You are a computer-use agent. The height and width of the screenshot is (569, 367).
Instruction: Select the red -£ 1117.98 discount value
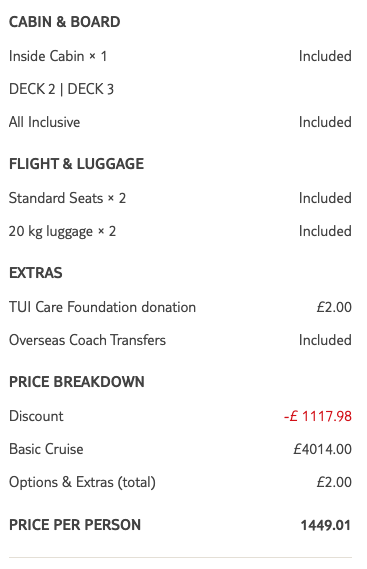(x=318, y=416)
